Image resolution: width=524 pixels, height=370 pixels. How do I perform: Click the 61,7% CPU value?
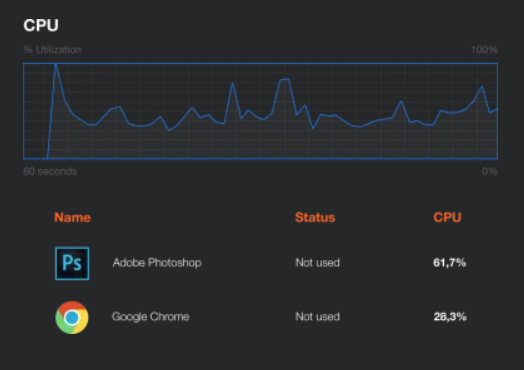coord(449,263)
